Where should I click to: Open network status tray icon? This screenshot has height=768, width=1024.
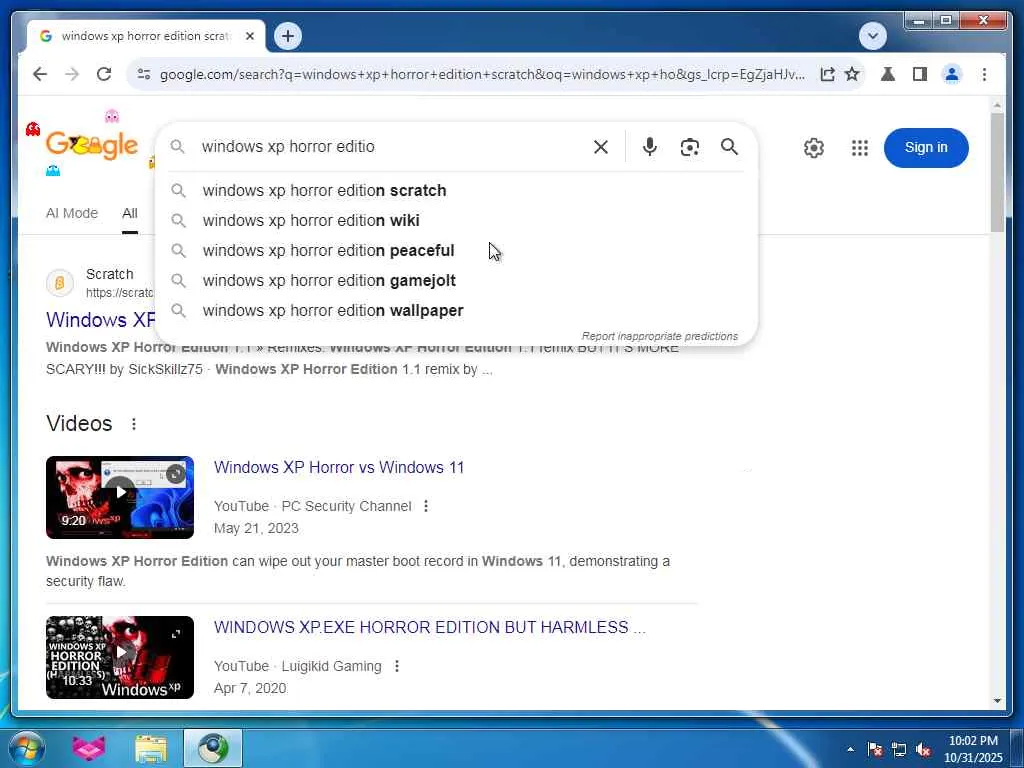[899, 749]
